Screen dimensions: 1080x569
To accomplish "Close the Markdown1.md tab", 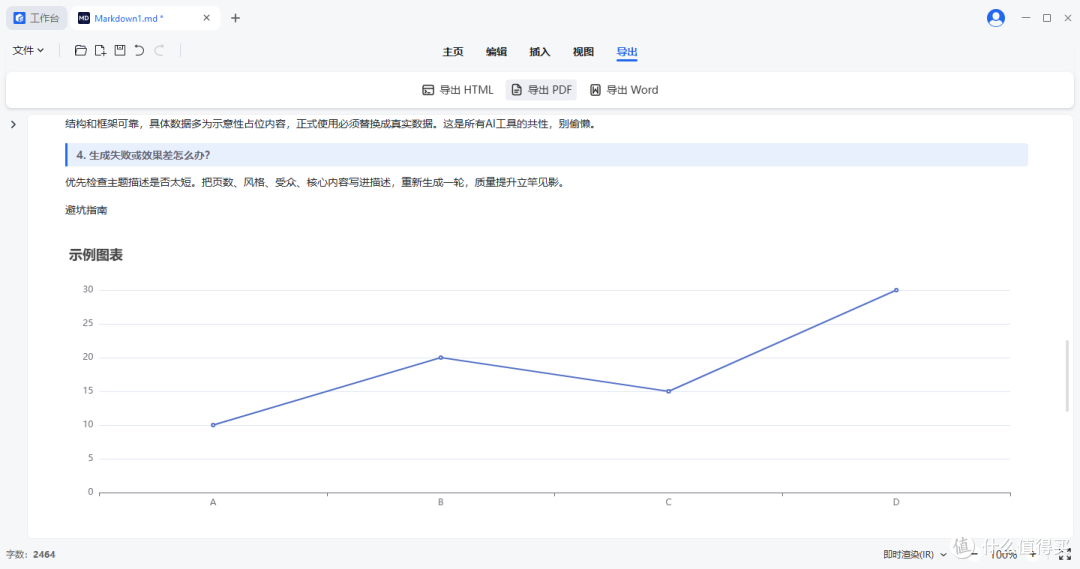I will point(207,18).
